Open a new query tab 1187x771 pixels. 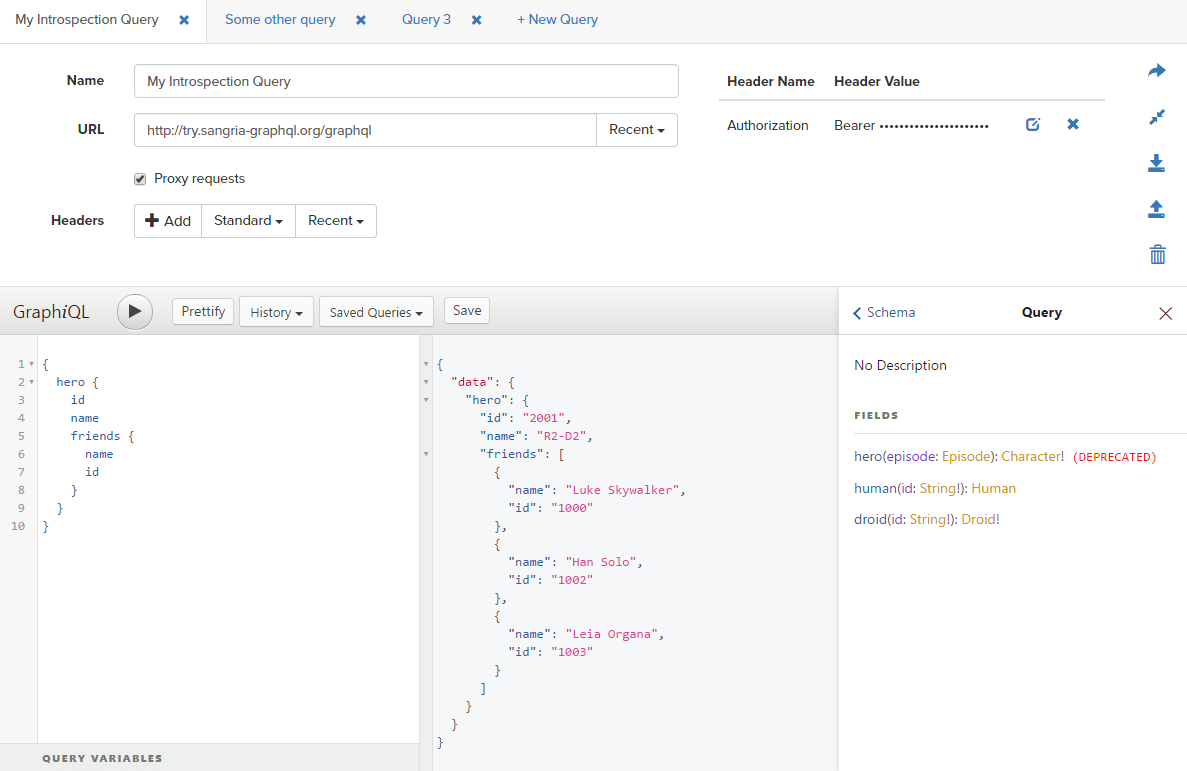[x=557, y=19]
